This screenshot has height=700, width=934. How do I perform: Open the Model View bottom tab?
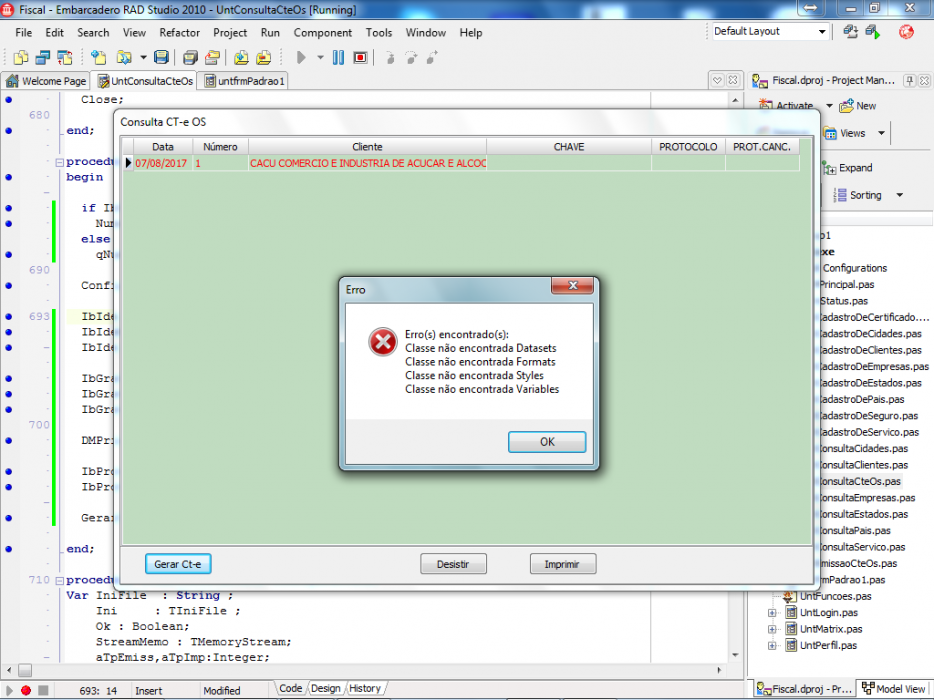(x=894, y=689)
